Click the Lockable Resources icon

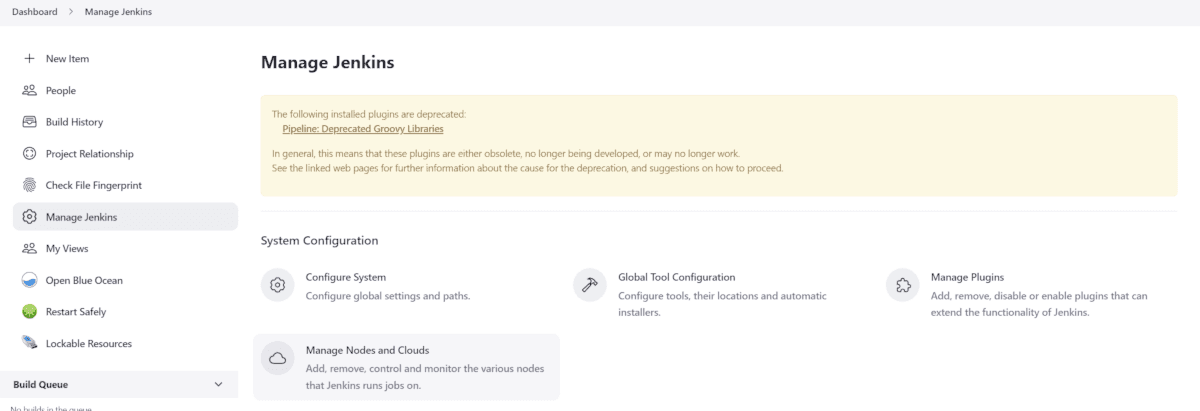coord(29,343)
